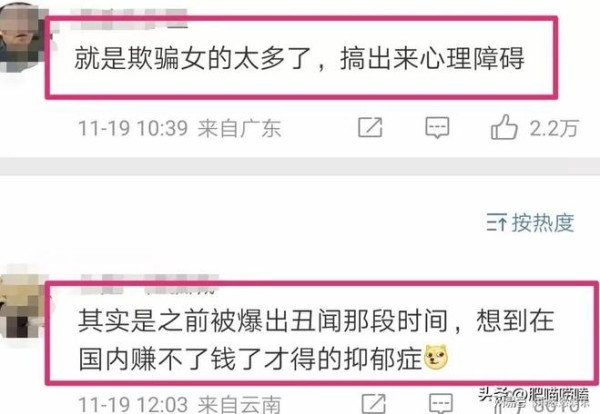This screenshot has height=414, width=600.
Task: Tap the second commenter's blurred username
Action: 149,284
